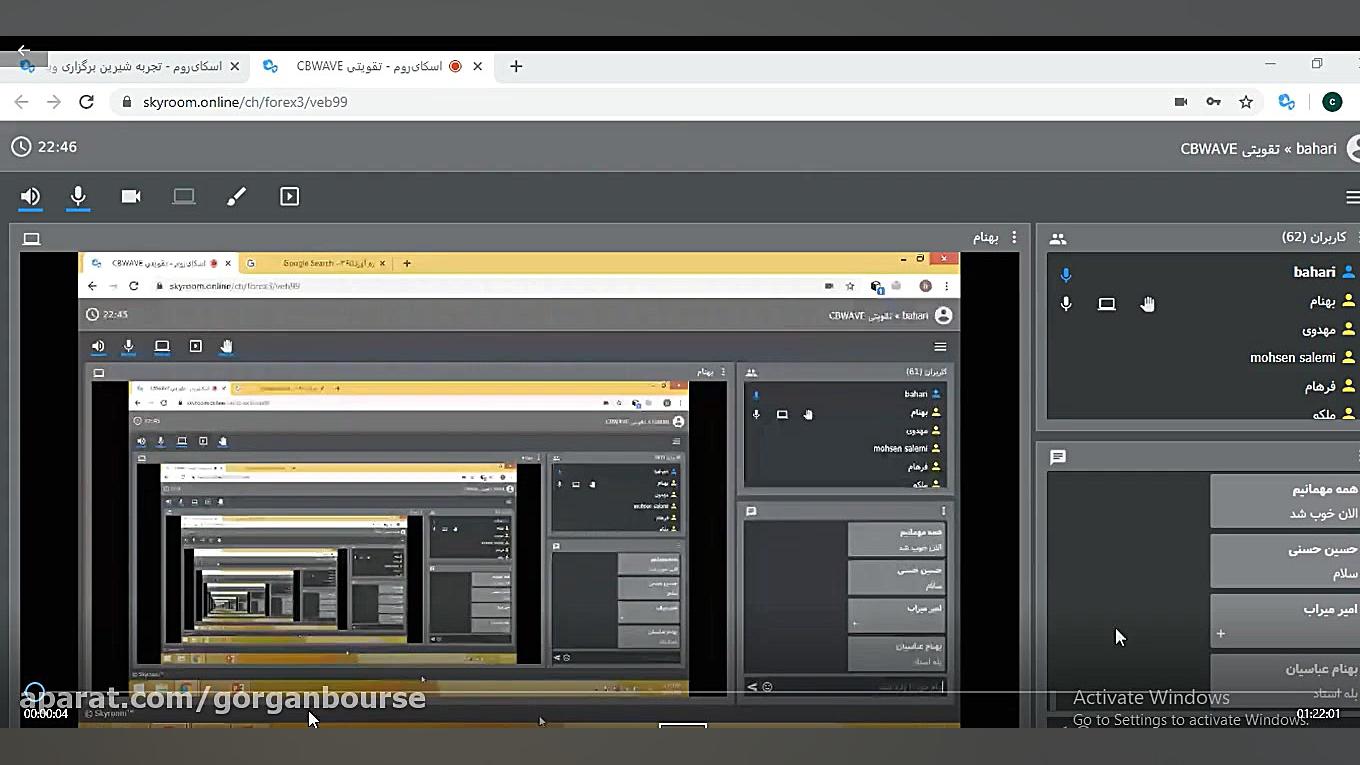Screen dimensions: 1360x765
Task: Toggle screen share in the shared screen toolbar
Action: coord(162,346)
